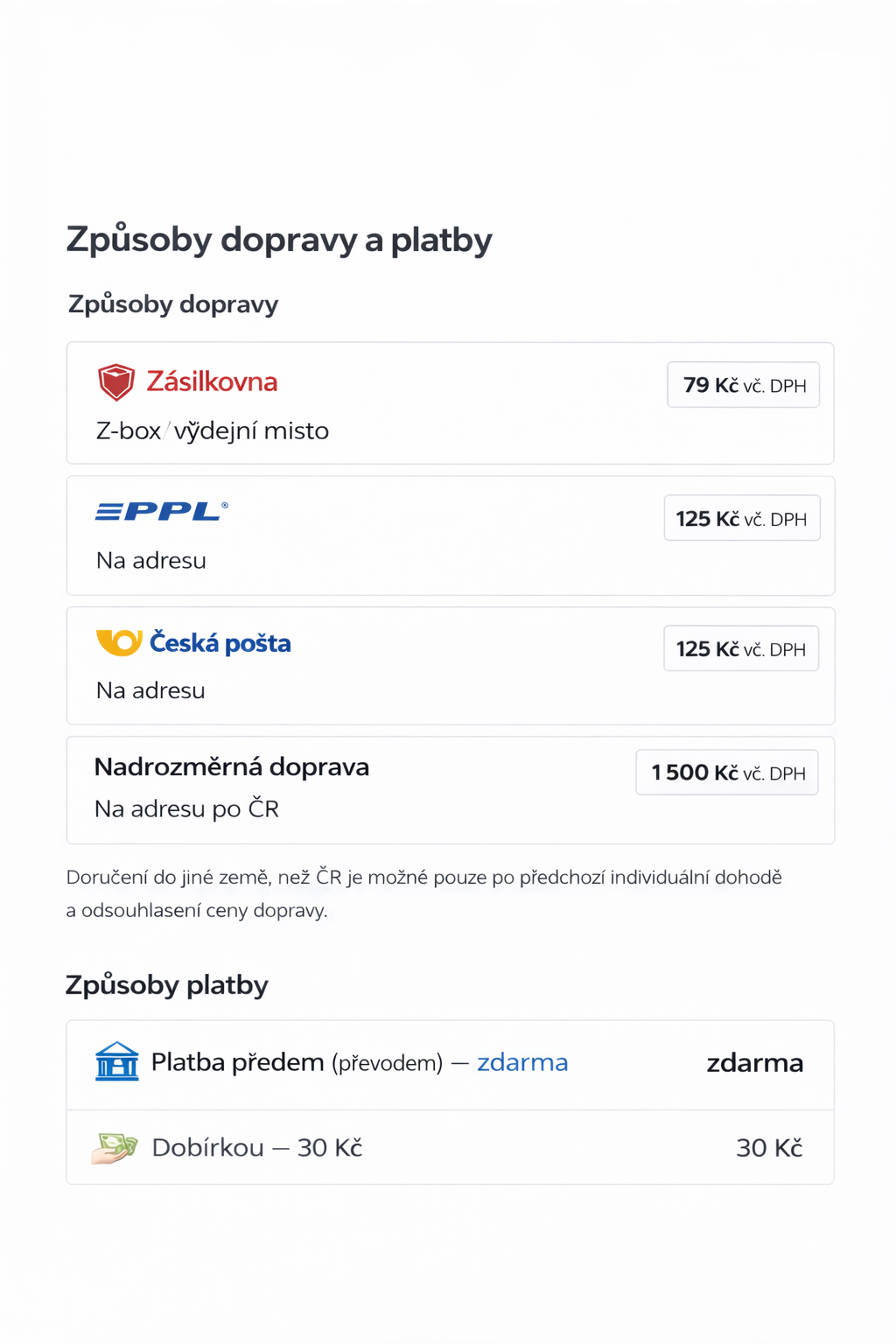Click the 125 Kč badge for Česká pošta
896x1344 pixels.
[740, 648]
